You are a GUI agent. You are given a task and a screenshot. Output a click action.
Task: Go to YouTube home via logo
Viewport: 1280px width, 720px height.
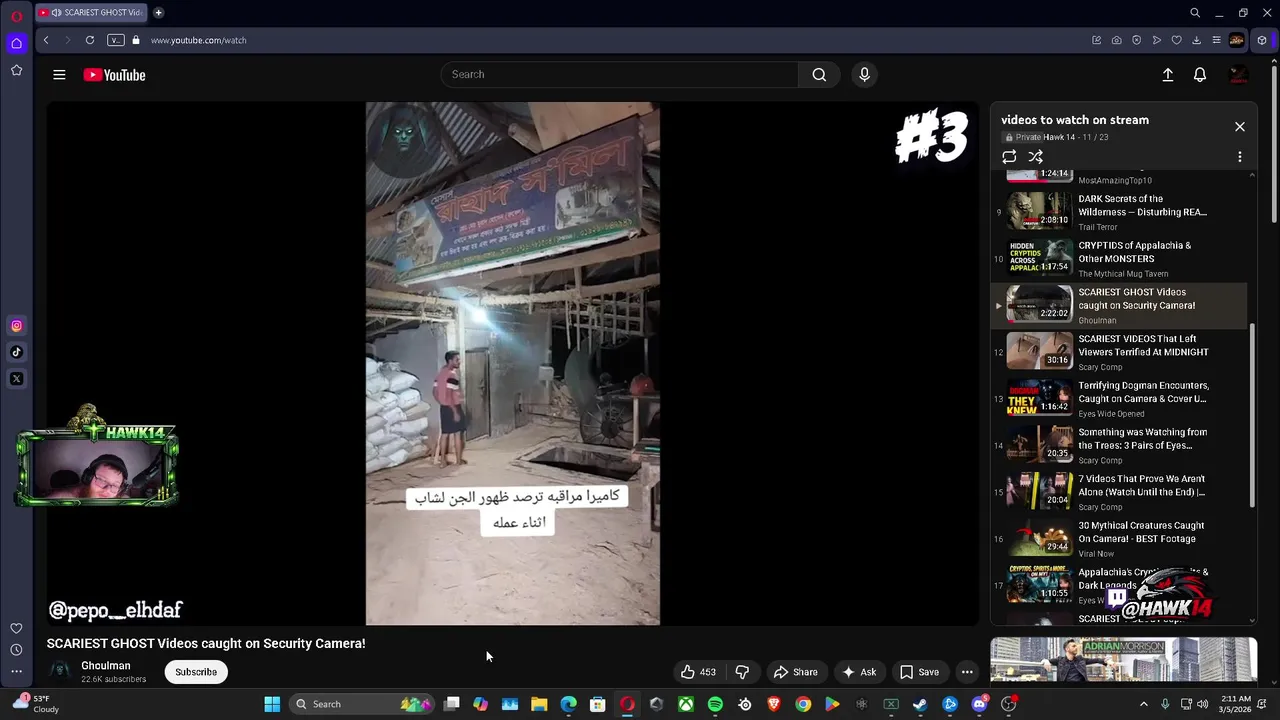click(114, 75)
